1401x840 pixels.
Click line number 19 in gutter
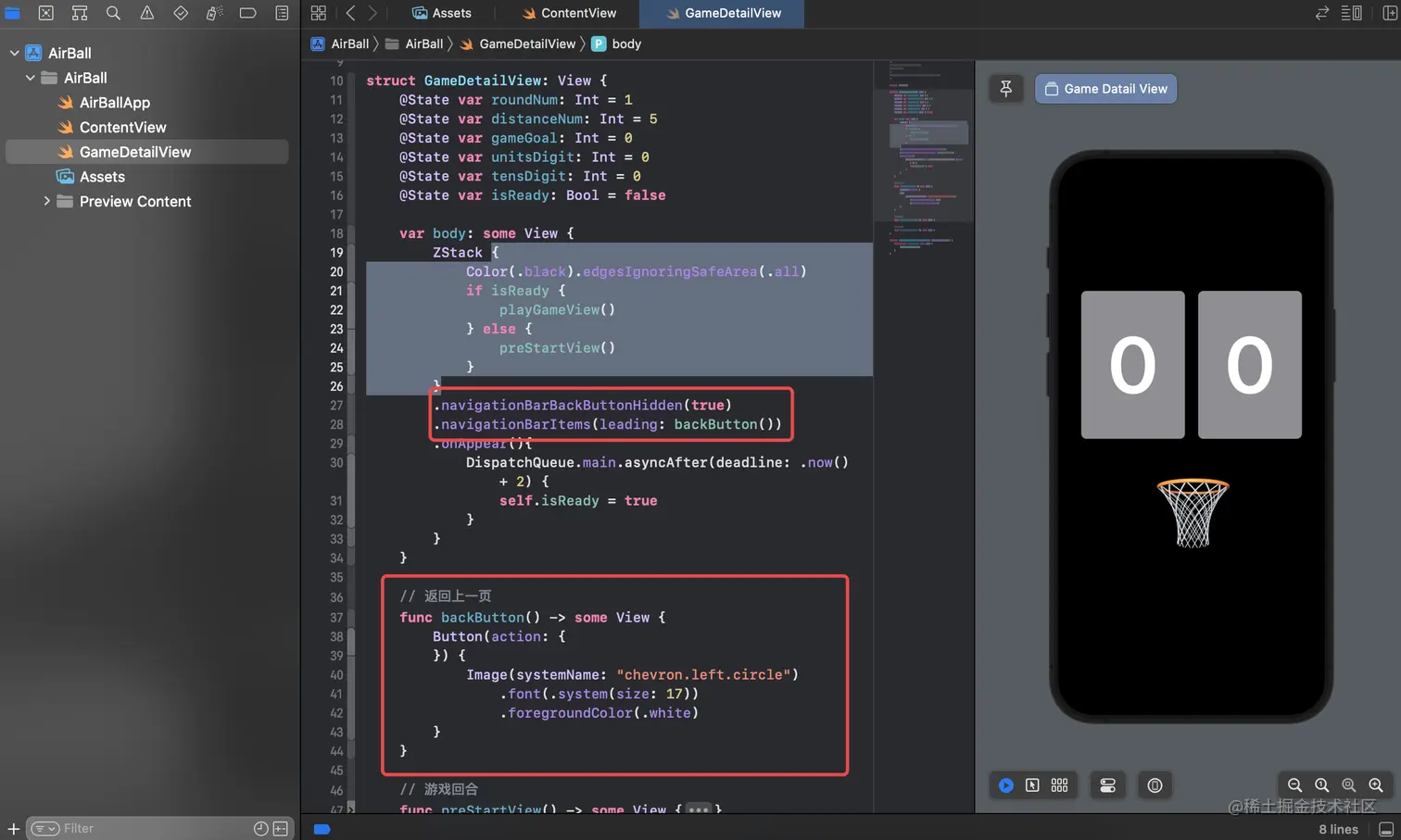click(336, 252)
